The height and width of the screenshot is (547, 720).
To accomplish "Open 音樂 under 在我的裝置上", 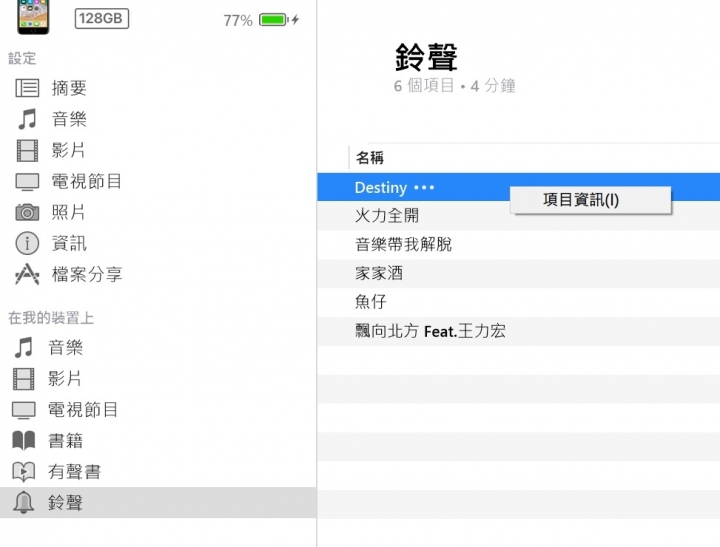I will point(66,347).
